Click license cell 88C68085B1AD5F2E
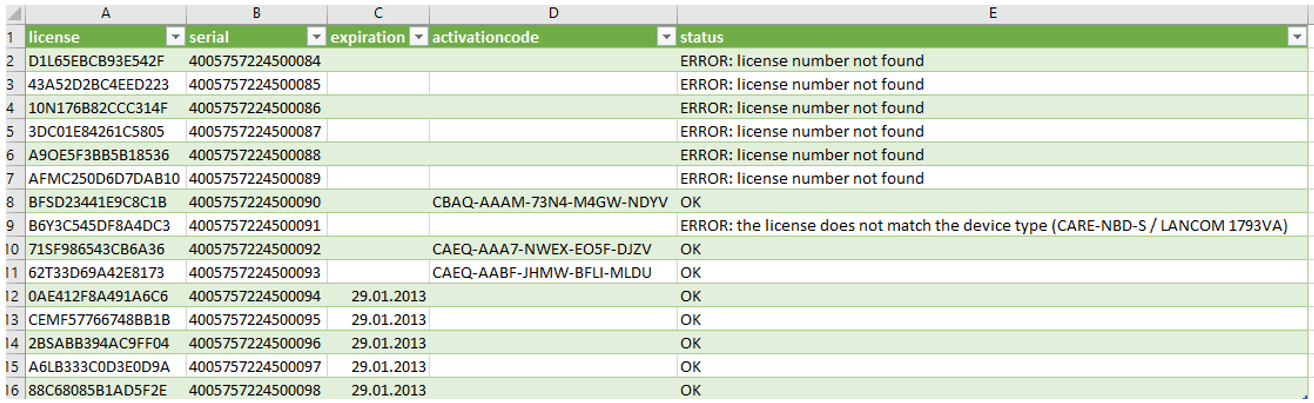Screen dimensions: 1314x403 click(98, 390)
